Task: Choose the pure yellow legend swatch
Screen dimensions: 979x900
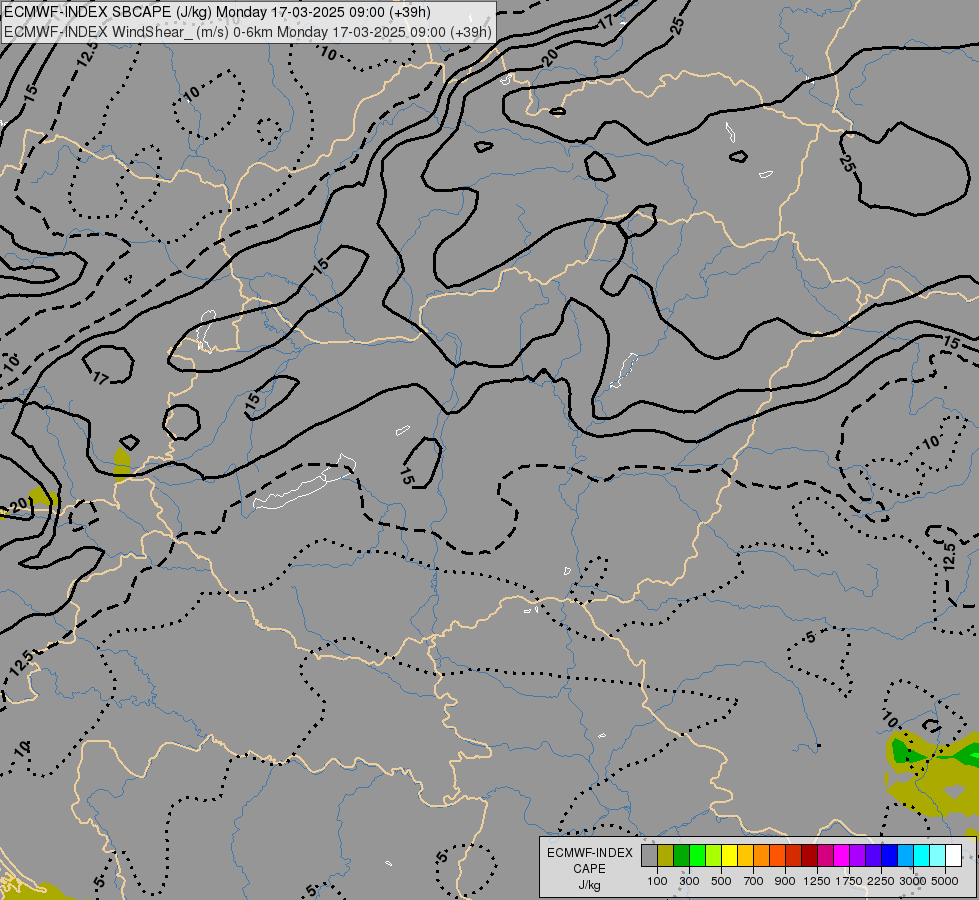Action: [729, 856]
